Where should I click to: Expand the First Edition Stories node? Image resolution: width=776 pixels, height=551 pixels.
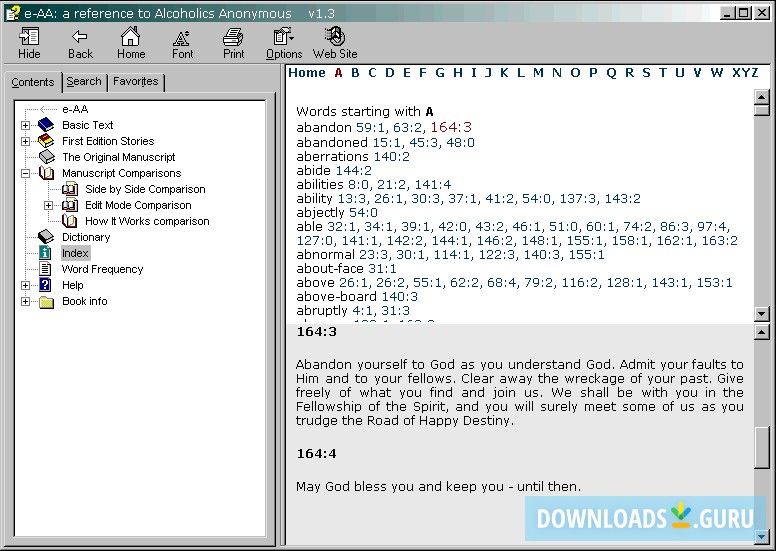pyautogui.click(x=26, y=141)
